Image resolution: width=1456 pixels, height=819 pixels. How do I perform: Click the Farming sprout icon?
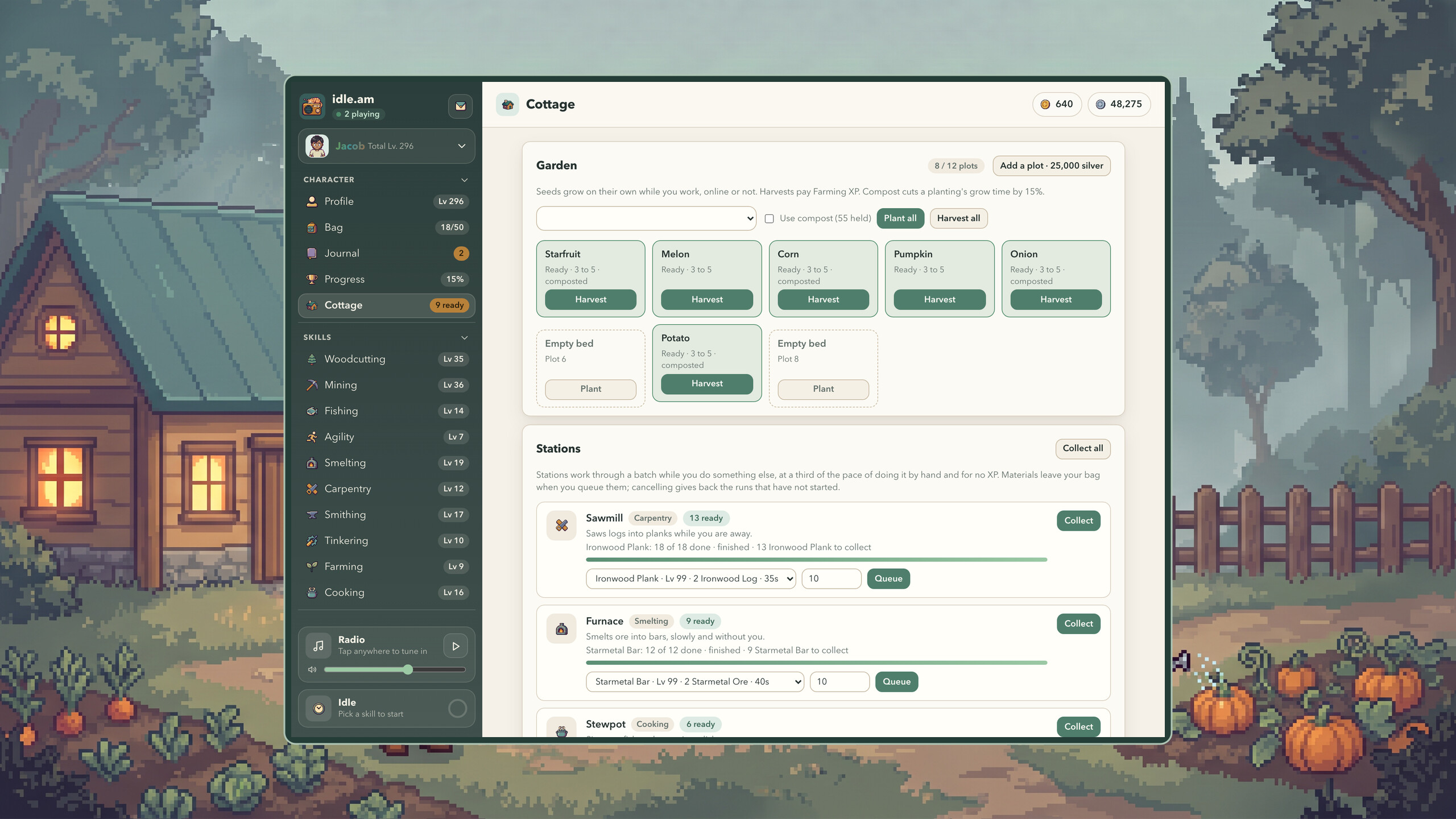(x=312, y=566)
